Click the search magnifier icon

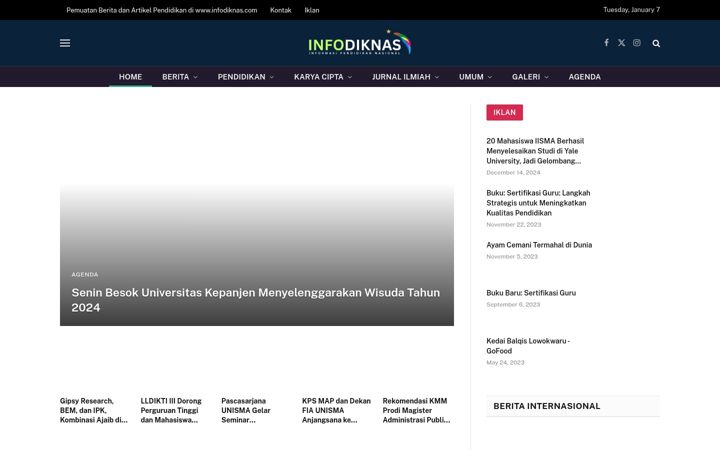[656, 43]
